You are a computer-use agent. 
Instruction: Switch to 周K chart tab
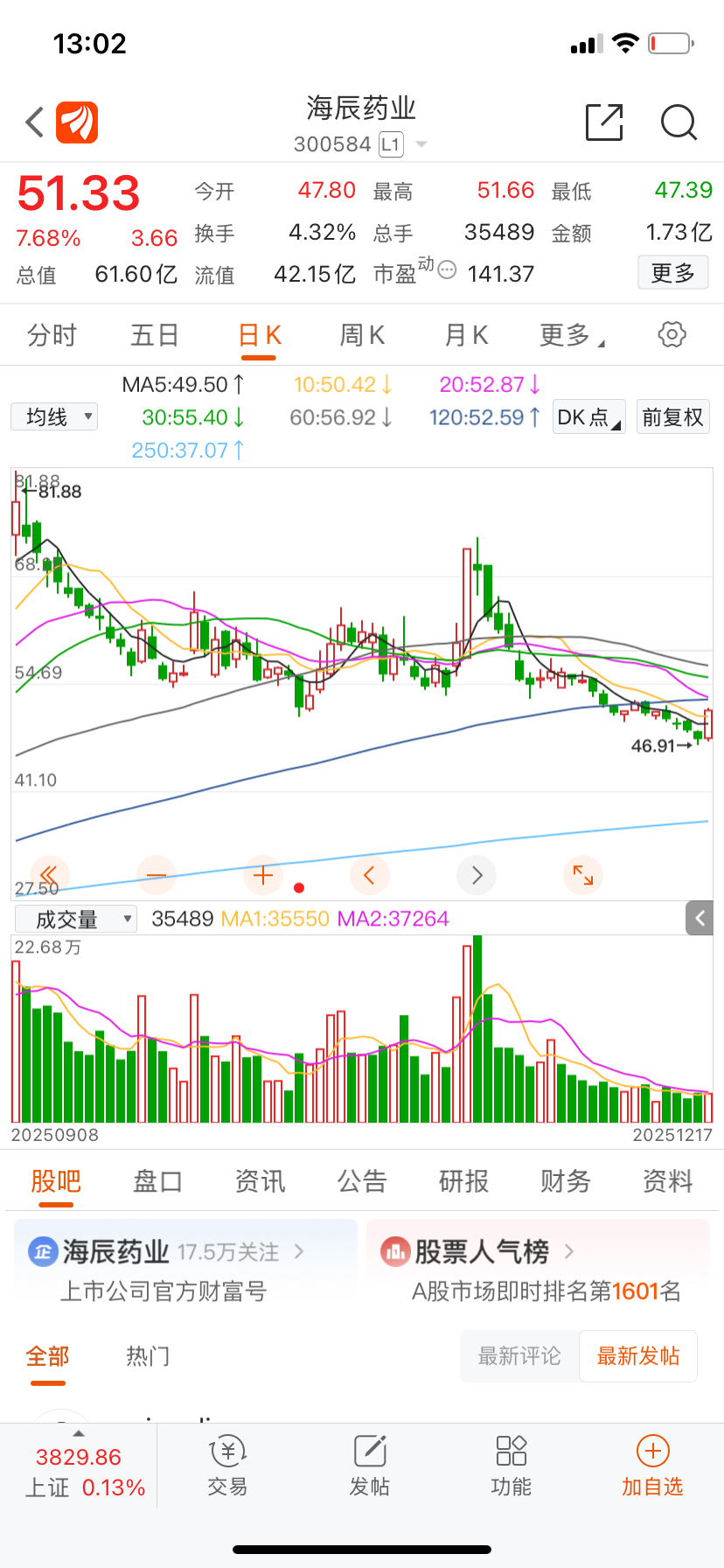362,334
